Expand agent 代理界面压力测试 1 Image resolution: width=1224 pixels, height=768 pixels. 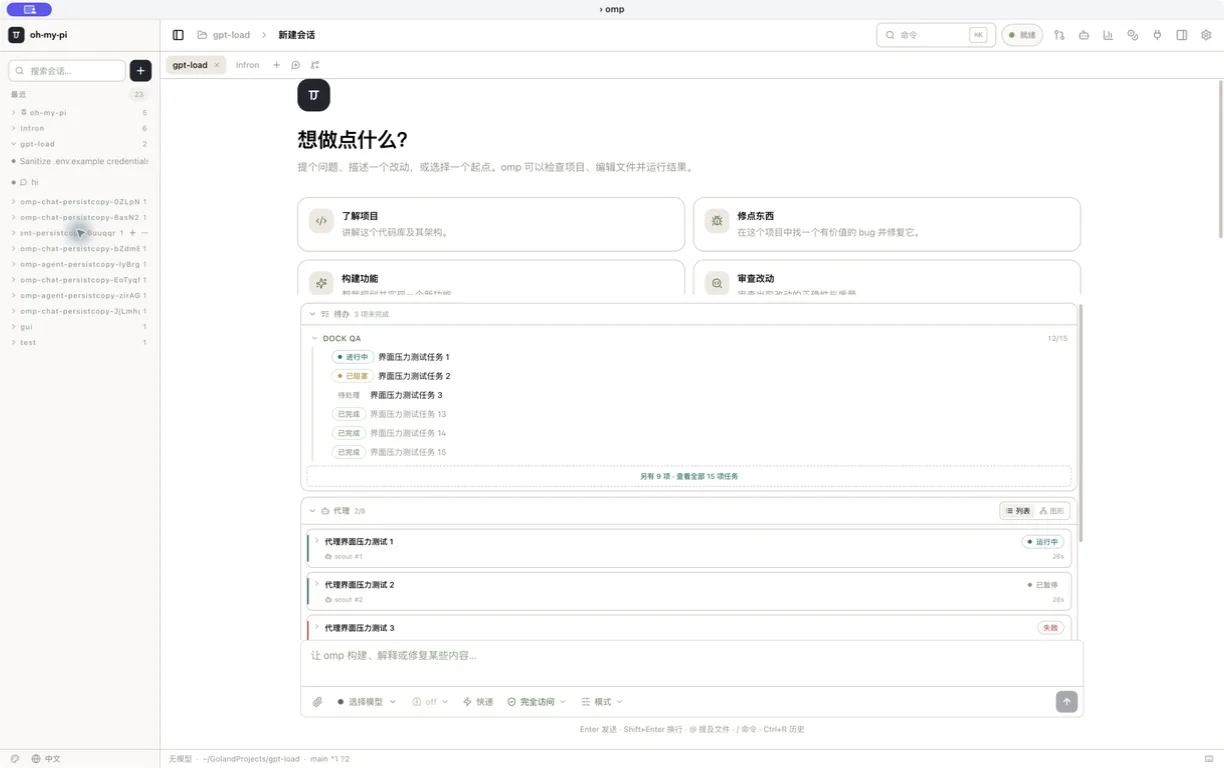[317, 541]
